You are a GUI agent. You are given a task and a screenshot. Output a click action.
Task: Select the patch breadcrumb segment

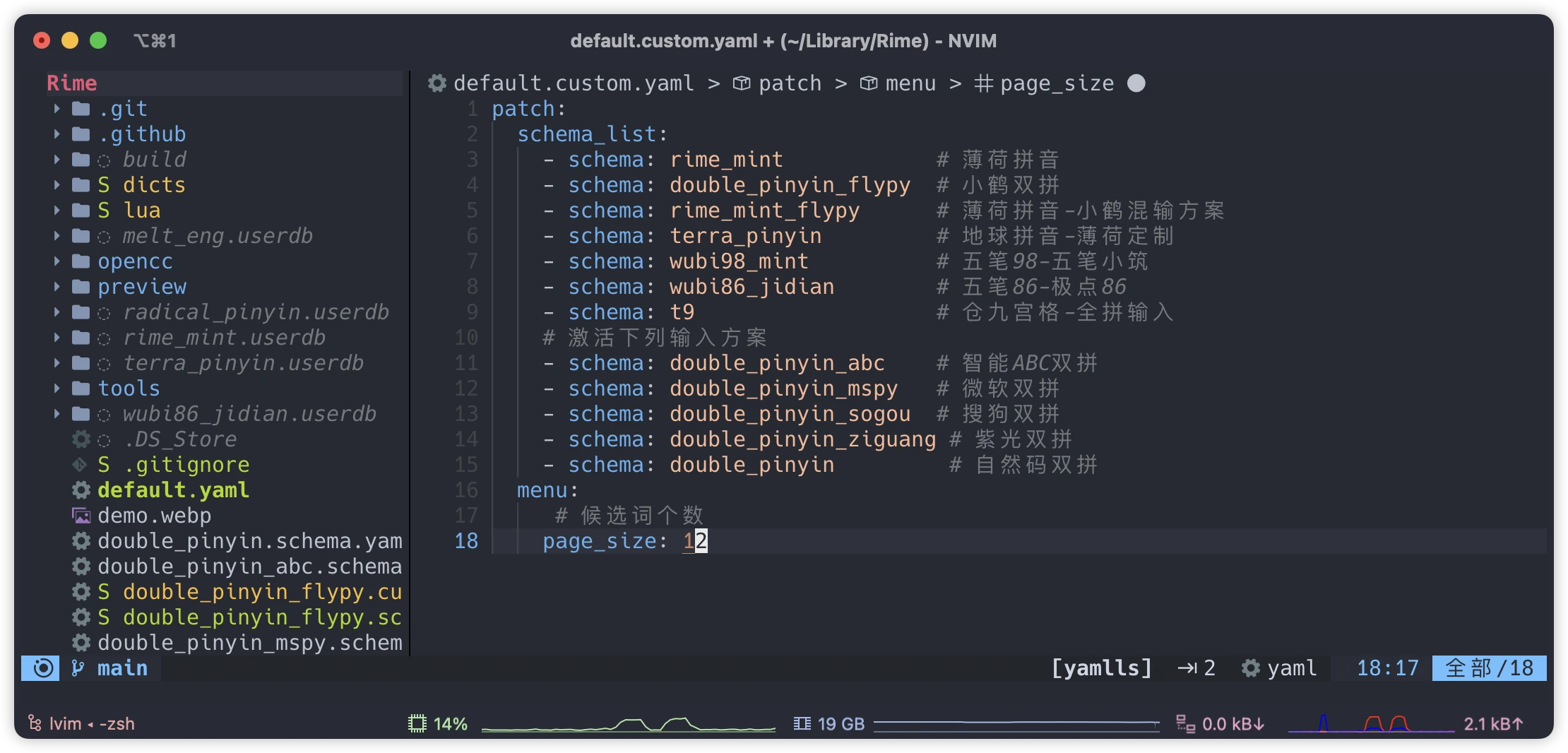click(790, 83)
